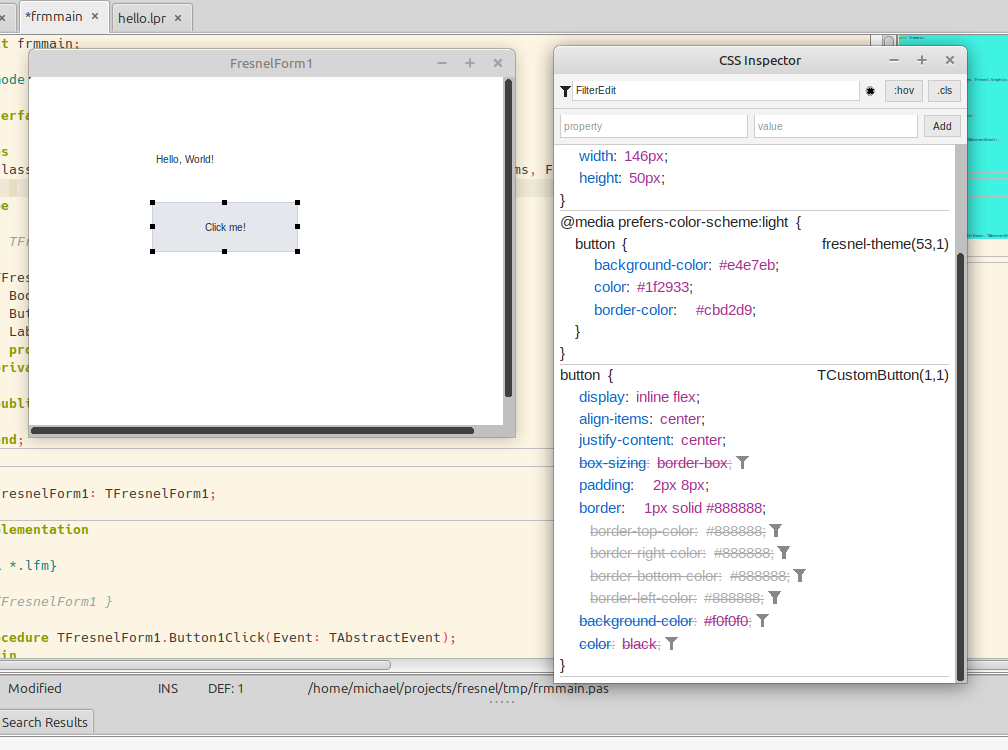The height and width of the screenshot is (750, 1008).
Task: Click the source editor horizontal scrollbar
Action: click(x=193, y=665)
